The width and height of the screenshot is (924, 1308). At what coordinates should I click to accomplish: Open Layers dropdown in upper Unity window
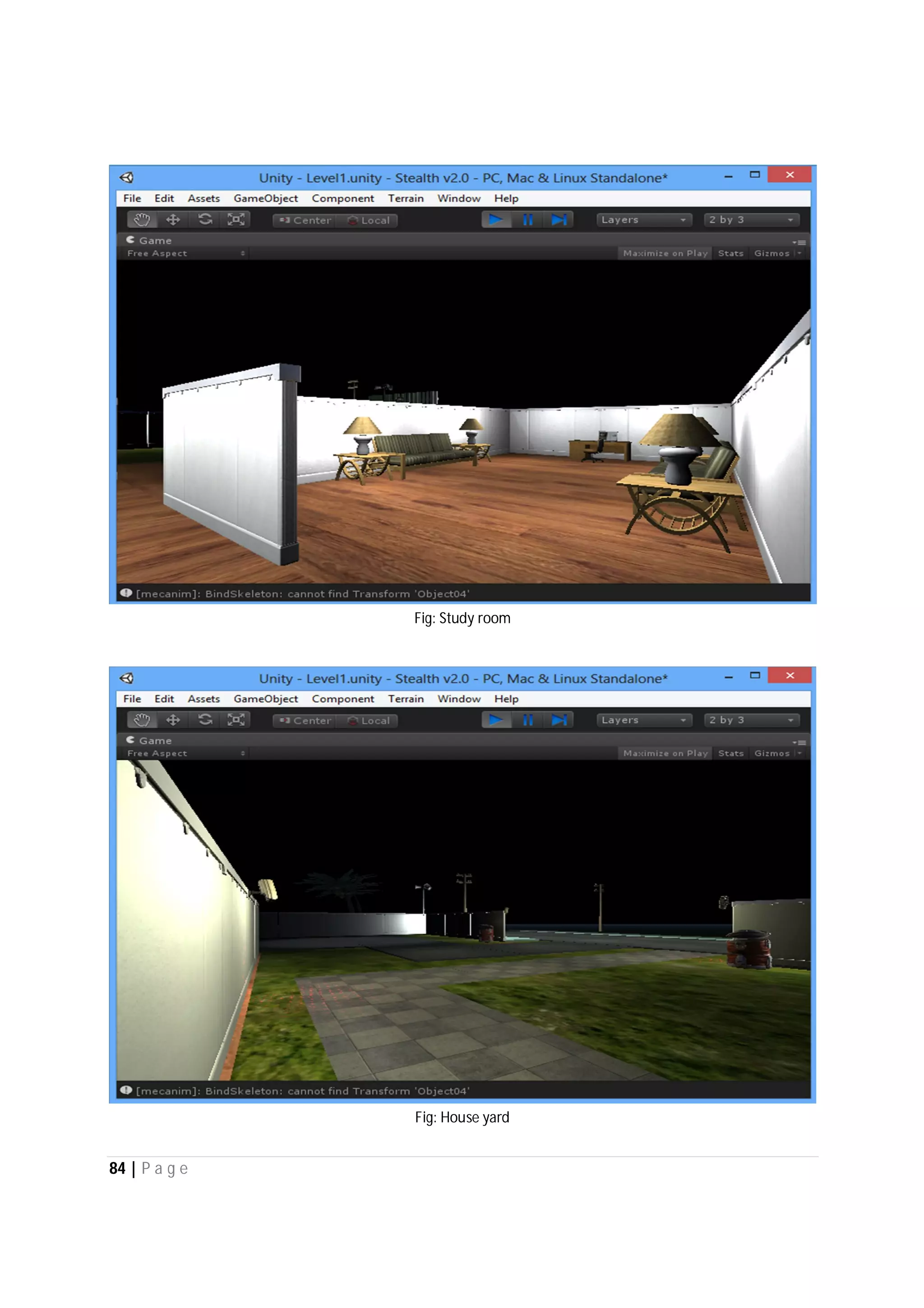[x=643, y=220]
